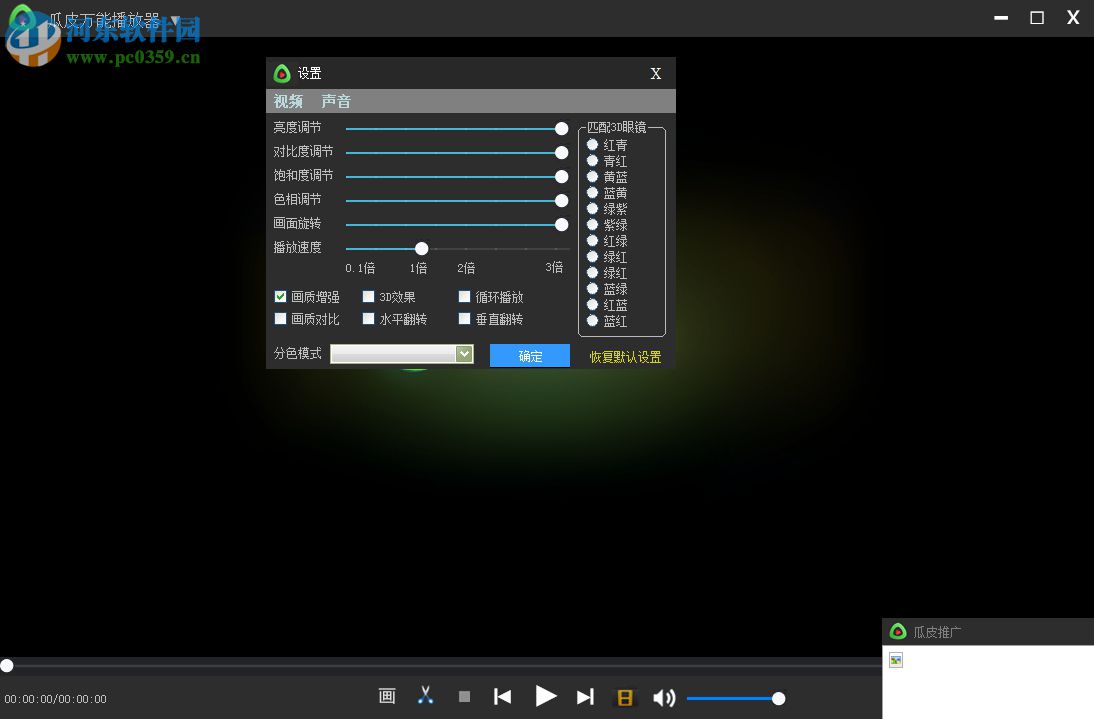Select the 蓝黄 3D glasses option
Image resolution: width=1094 pixels, height=719 pixels.
point(592,192)
